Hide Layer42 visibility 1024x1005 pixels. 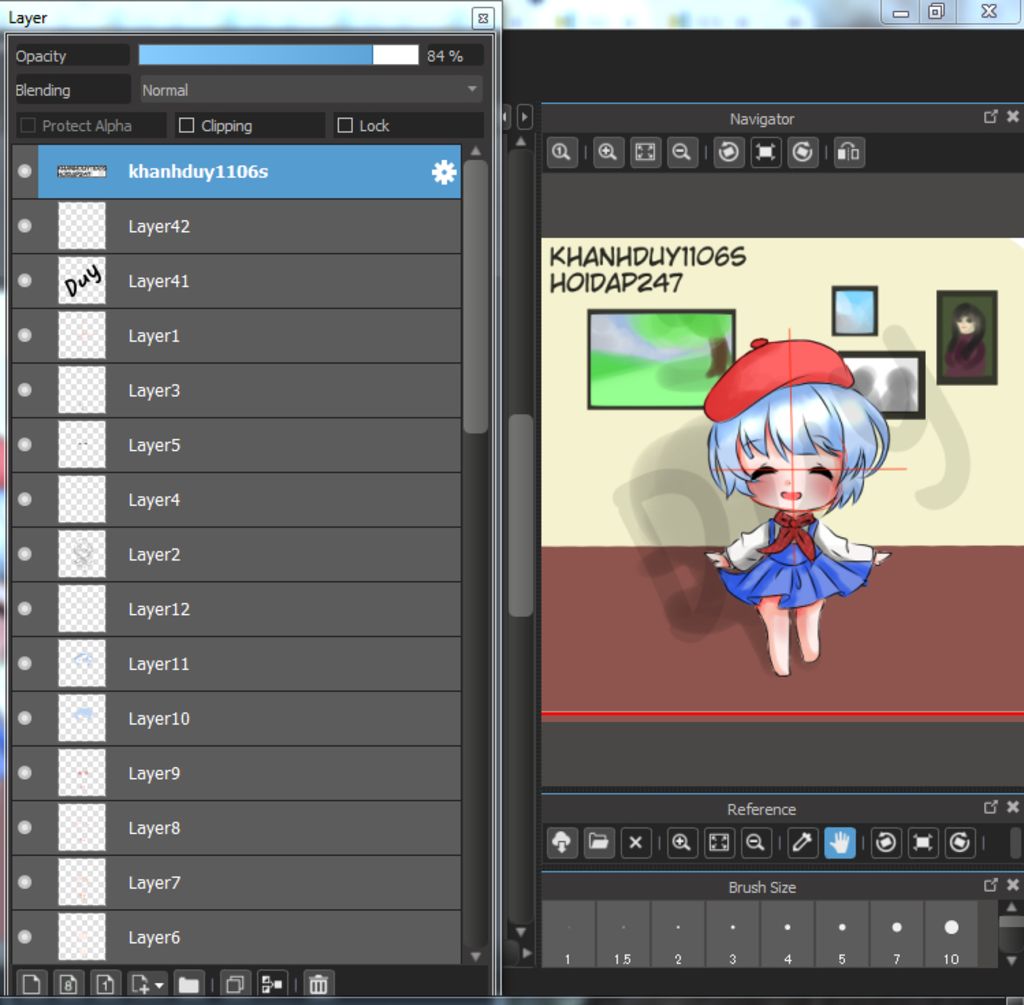click(25, 226)
